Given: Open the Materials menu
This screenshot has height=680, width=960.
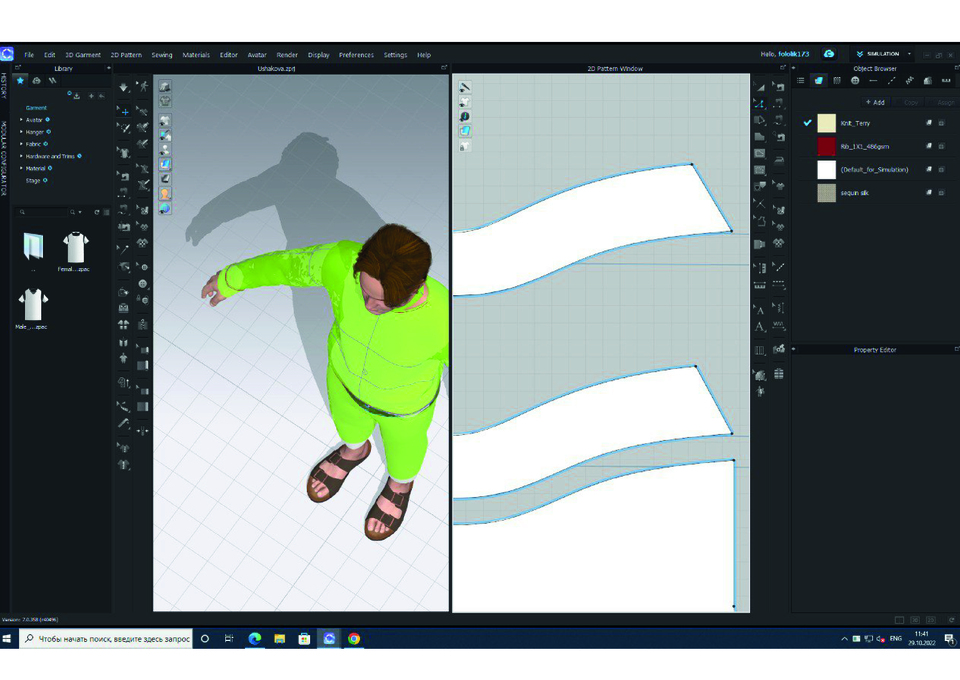Looking at the screenshot, I should (x=196, y=55).
